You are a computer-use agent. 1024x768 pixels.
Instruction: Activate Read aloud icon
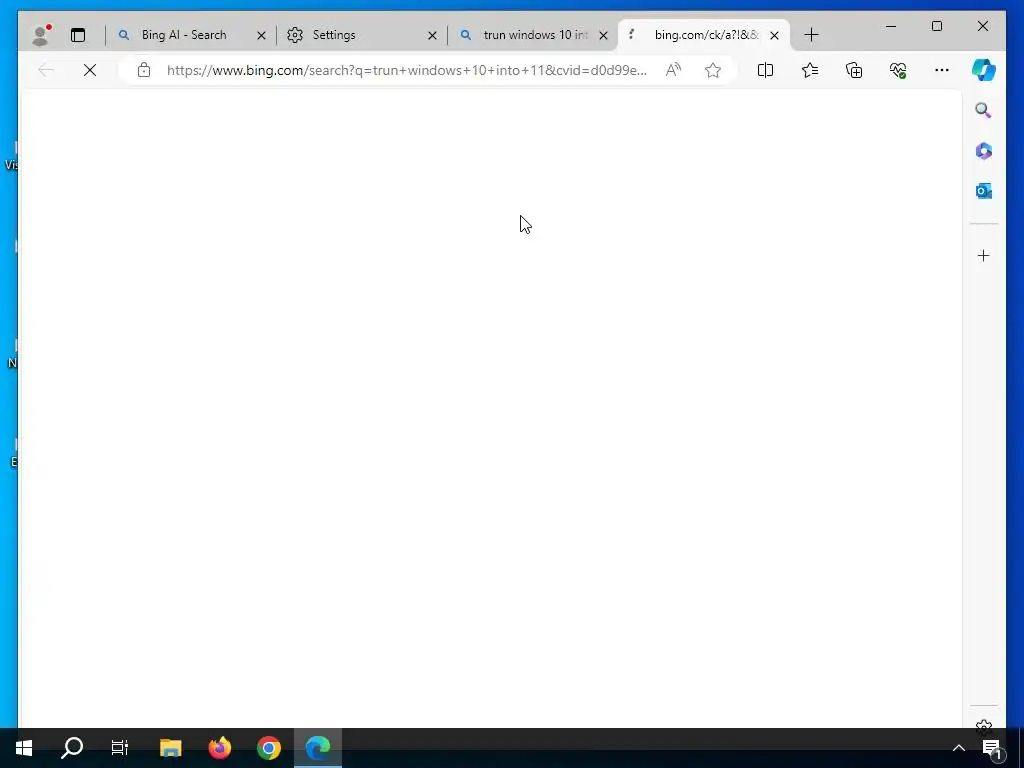click(x=673, y=70)
